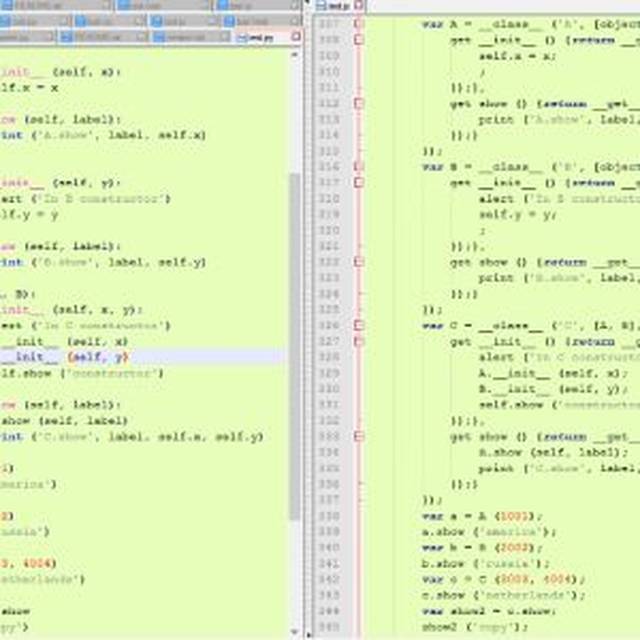
Task: Click line number 330 in margin
Action: 329,389
